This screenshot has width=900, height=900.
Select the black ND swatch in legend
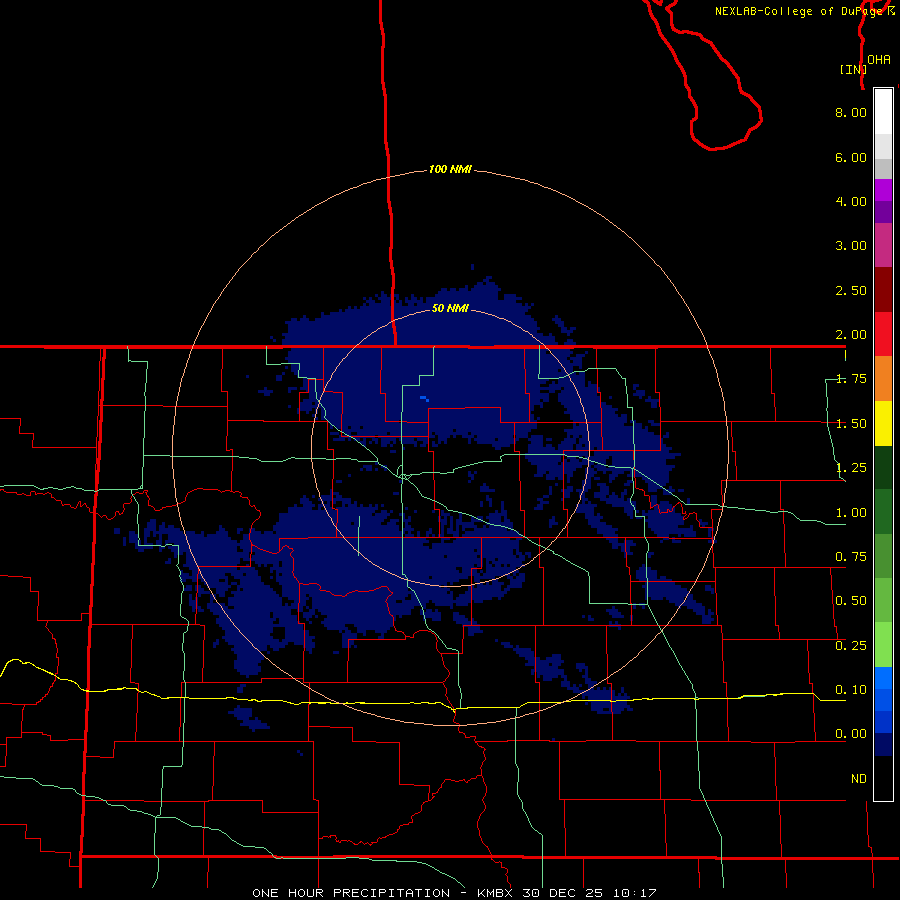(883, 778)
